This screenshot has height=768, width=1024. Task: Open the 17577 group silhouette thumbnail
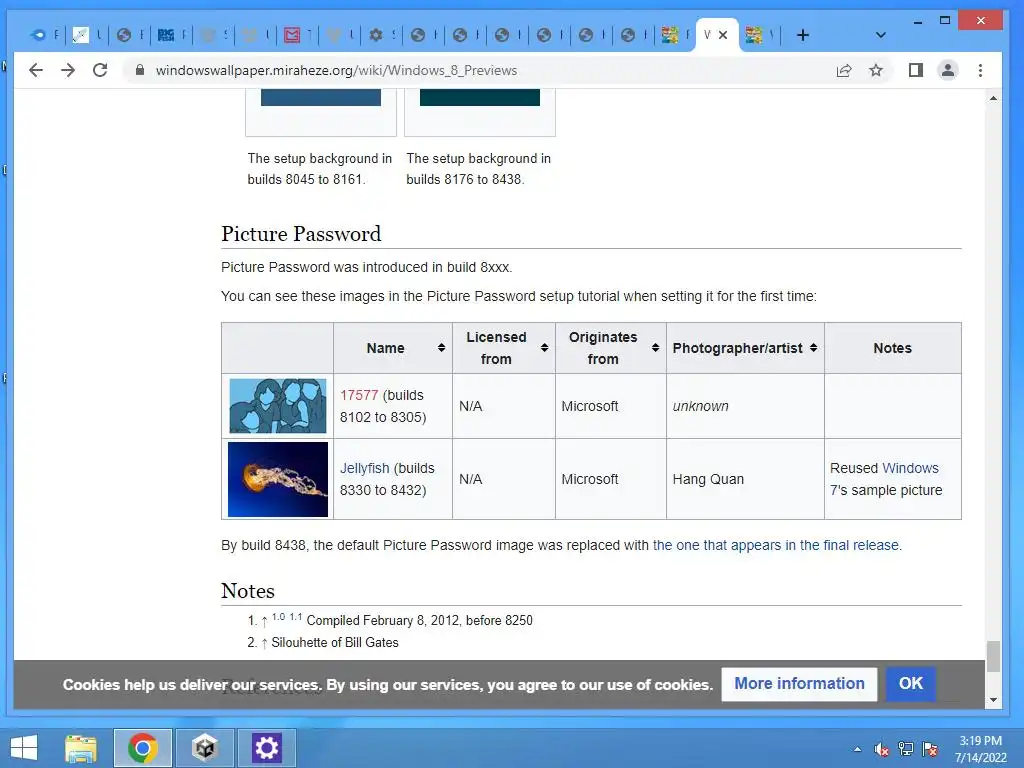tap(278, 406)
